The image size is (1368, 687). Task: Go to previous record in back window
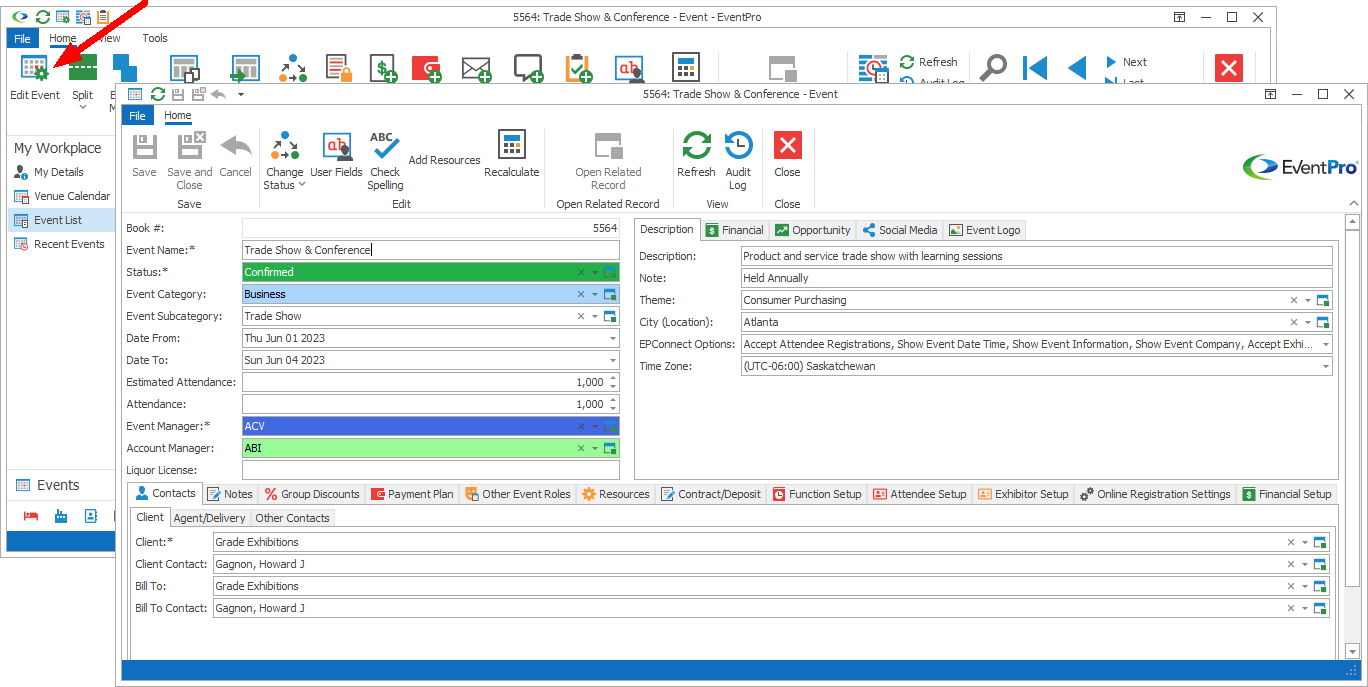pyautogui.click(x=1077, y=68)
